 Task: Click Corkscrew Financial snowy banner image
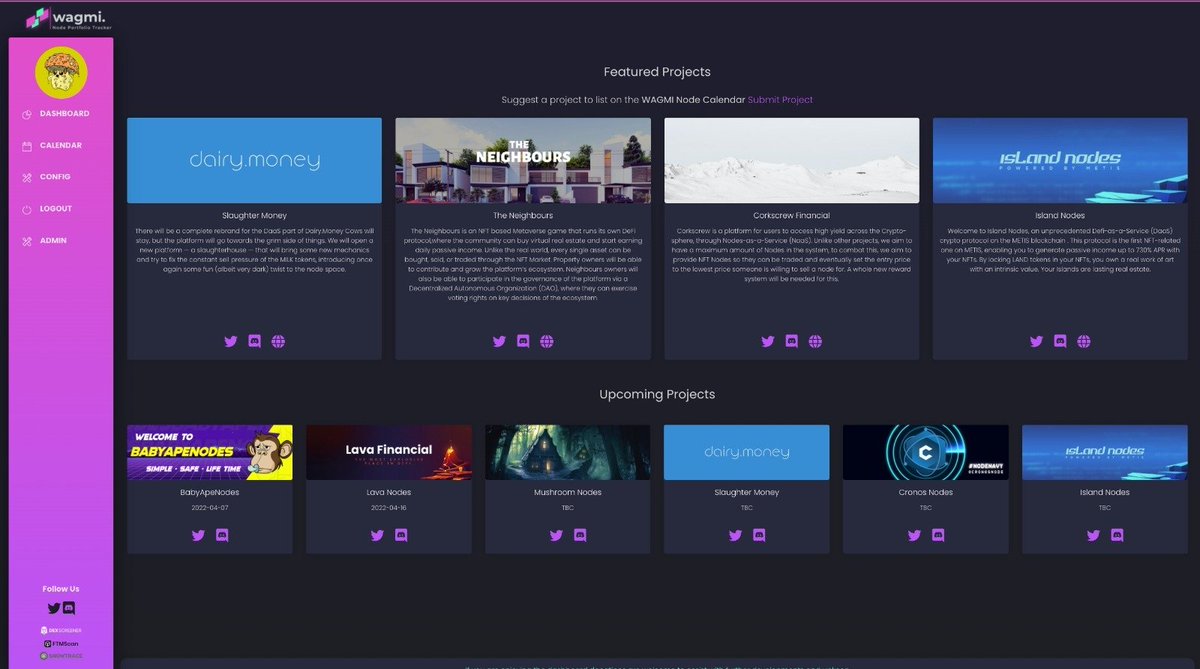(792, 161)
